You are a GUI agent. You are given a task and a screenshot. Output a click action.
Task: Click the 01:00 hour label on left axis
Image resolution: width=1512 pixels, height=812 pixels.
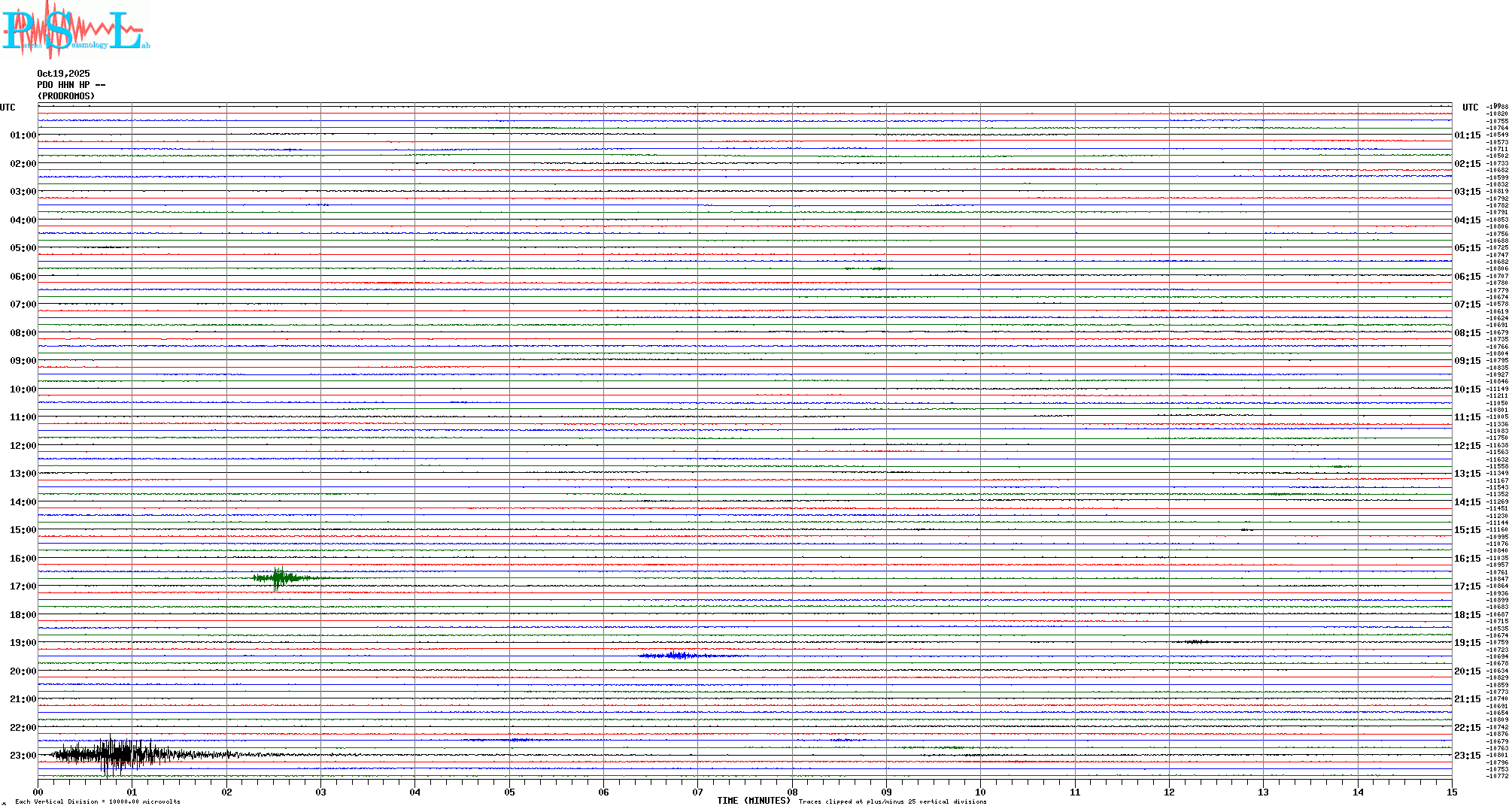pyautogui.click(x=23, y=135)
